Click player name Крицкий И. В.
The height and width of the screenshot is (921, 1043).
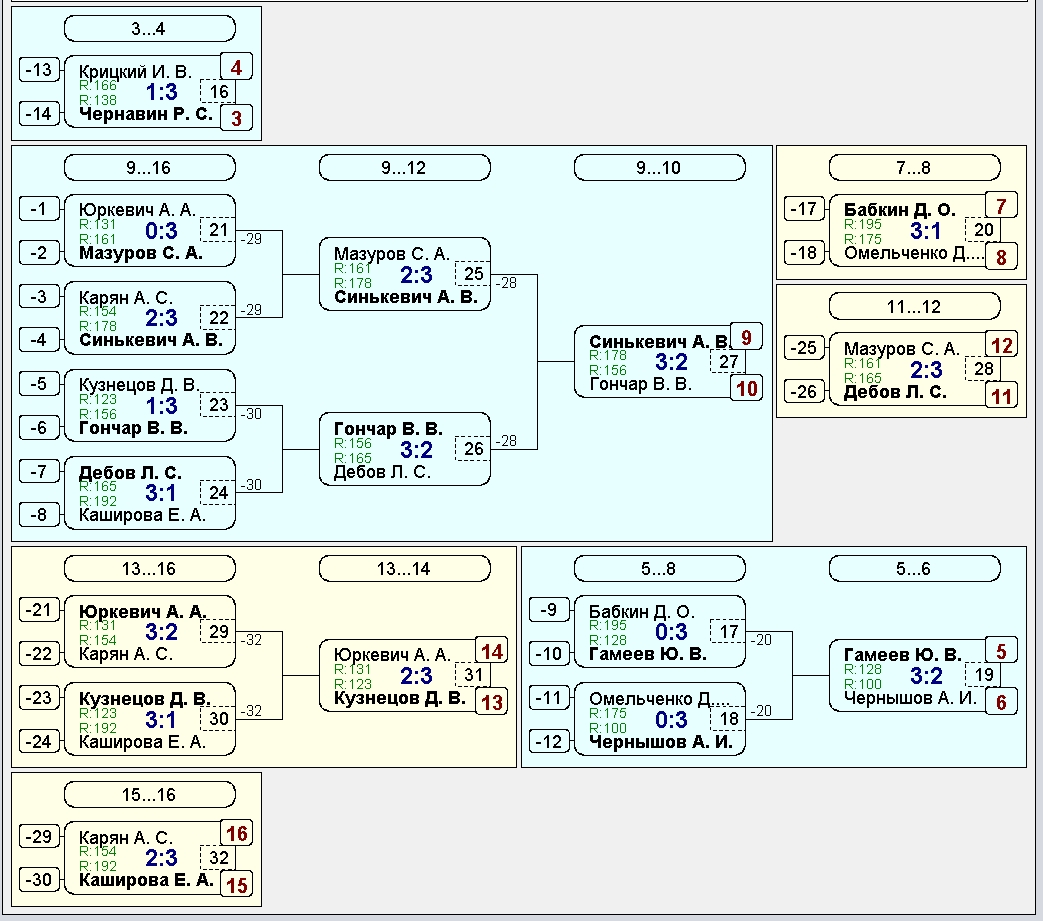pyautogui.click(x=135, y=71)
